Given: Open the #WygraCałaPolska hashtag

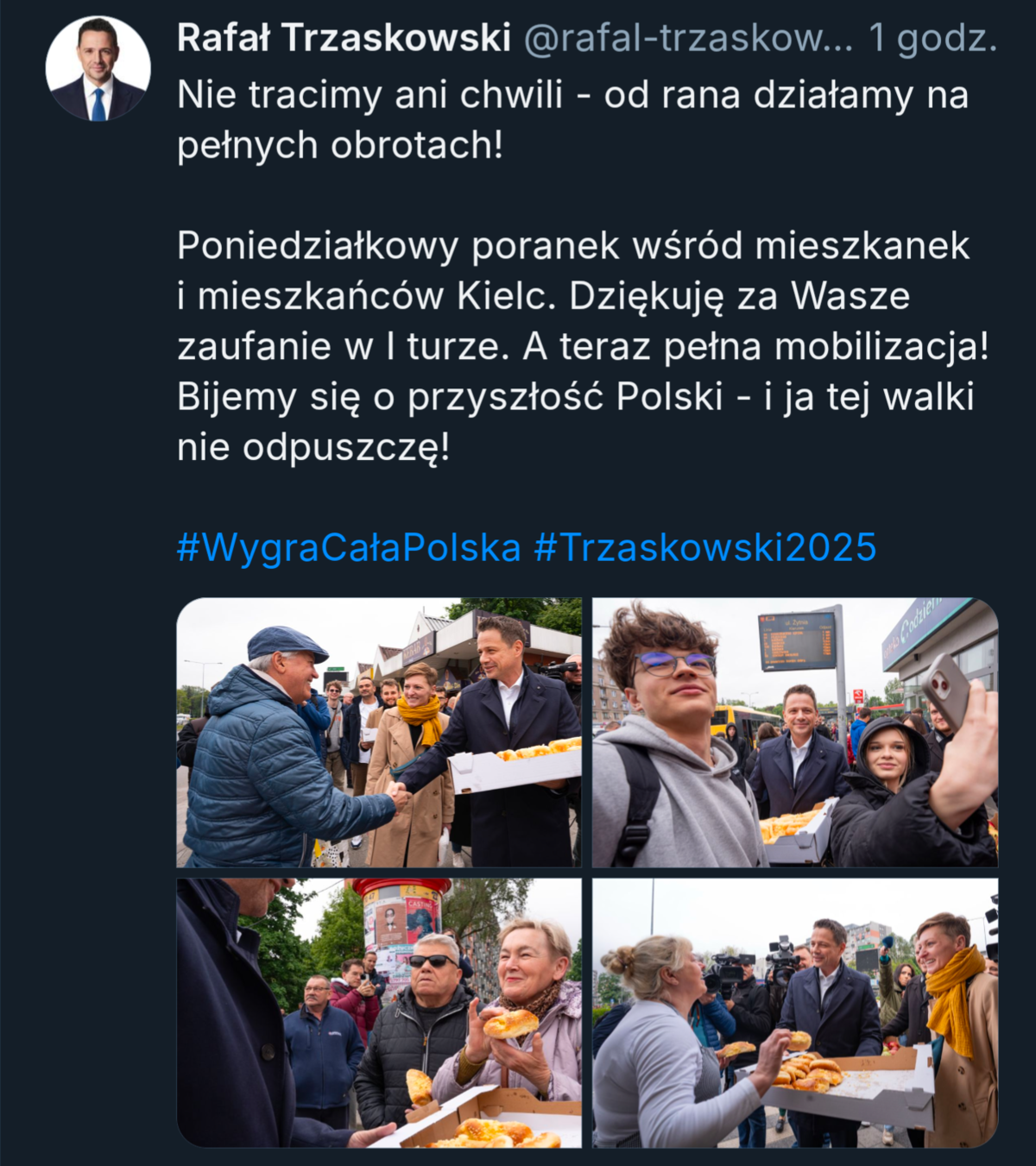Looking at the screenshot, I should [x=349, y=548].
